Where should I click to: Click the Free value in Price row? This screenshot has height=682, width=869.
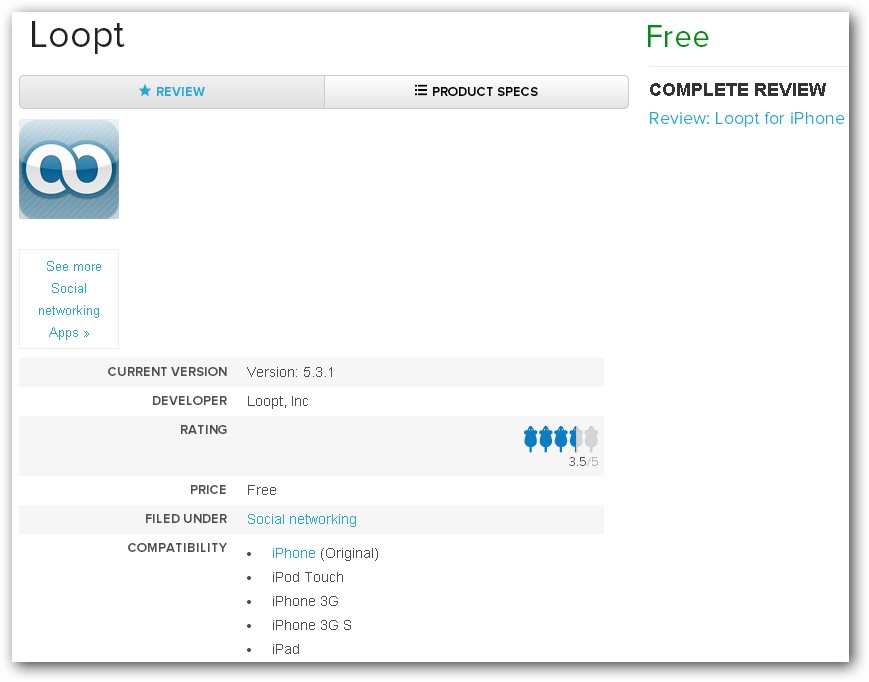pyautogui.click(x=262, y=490)
